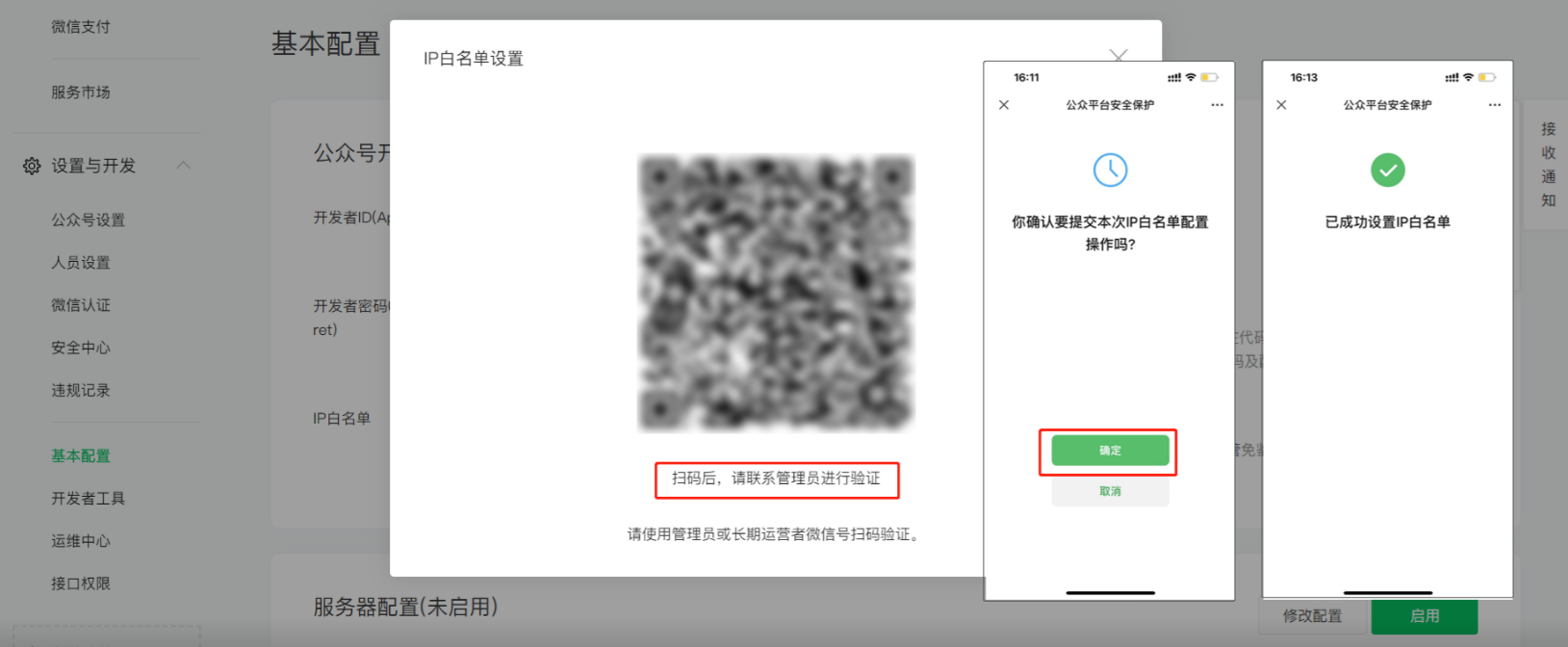1568x647 pixels.
Task: Open 微信支付 in the sidebar
Action: (x=81, y=27)
